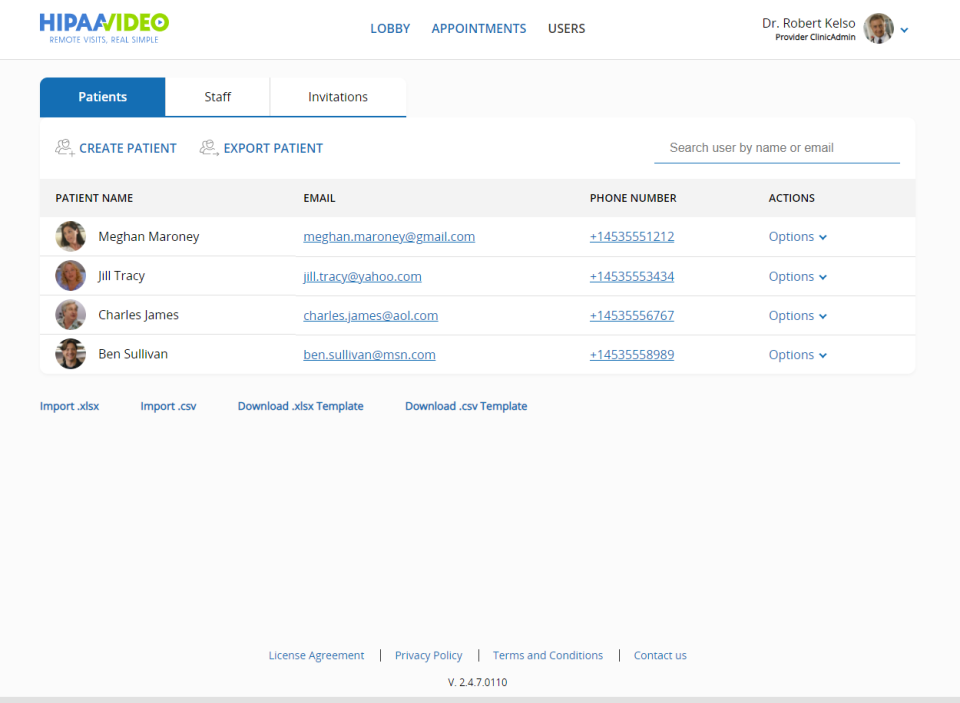Image resolution: width=960 pixels, height=703 pixels.
Task: Click the Export Patient user icon
Action: 209,148
